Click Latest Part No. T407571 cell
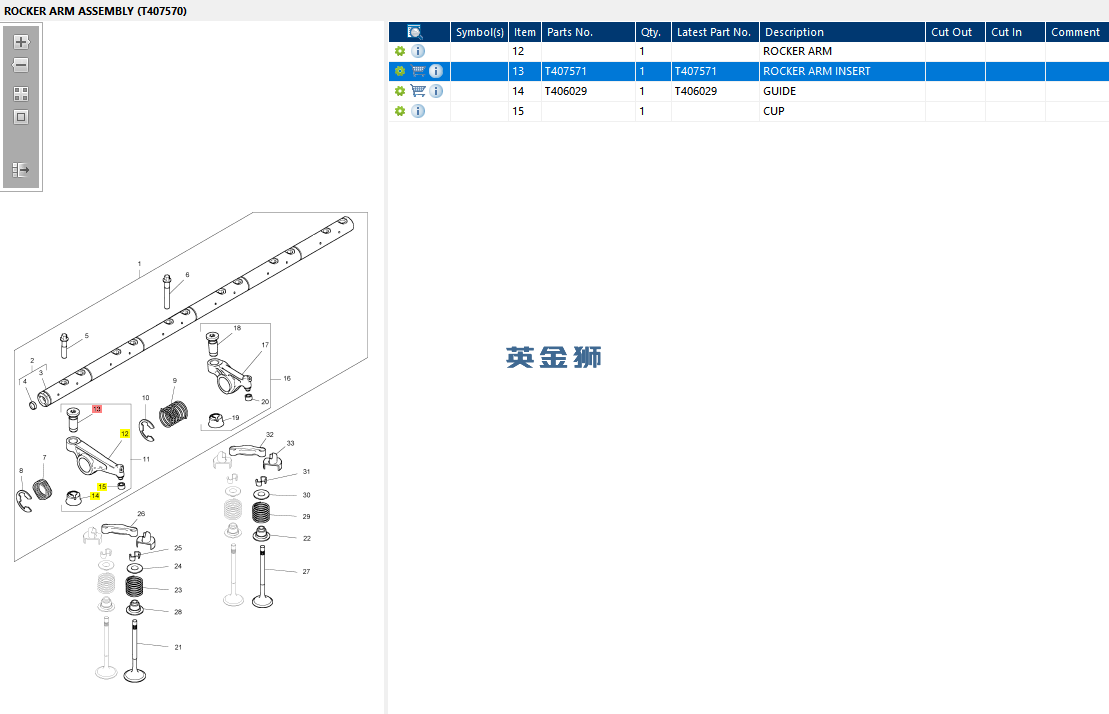1109x714 pixels. 715,71
